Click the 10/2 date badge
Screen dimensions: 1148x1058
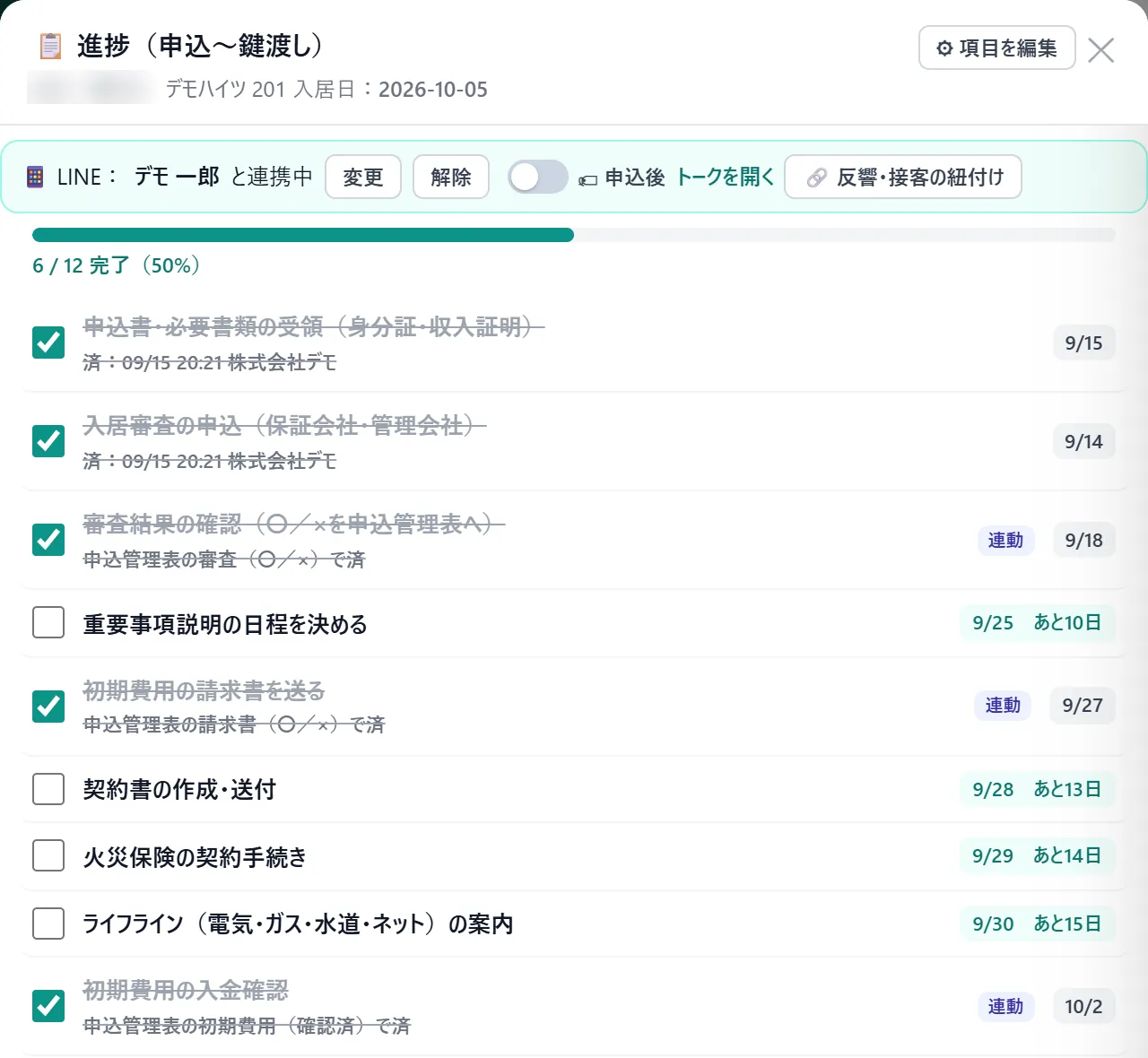(x=1083, y=1006)
